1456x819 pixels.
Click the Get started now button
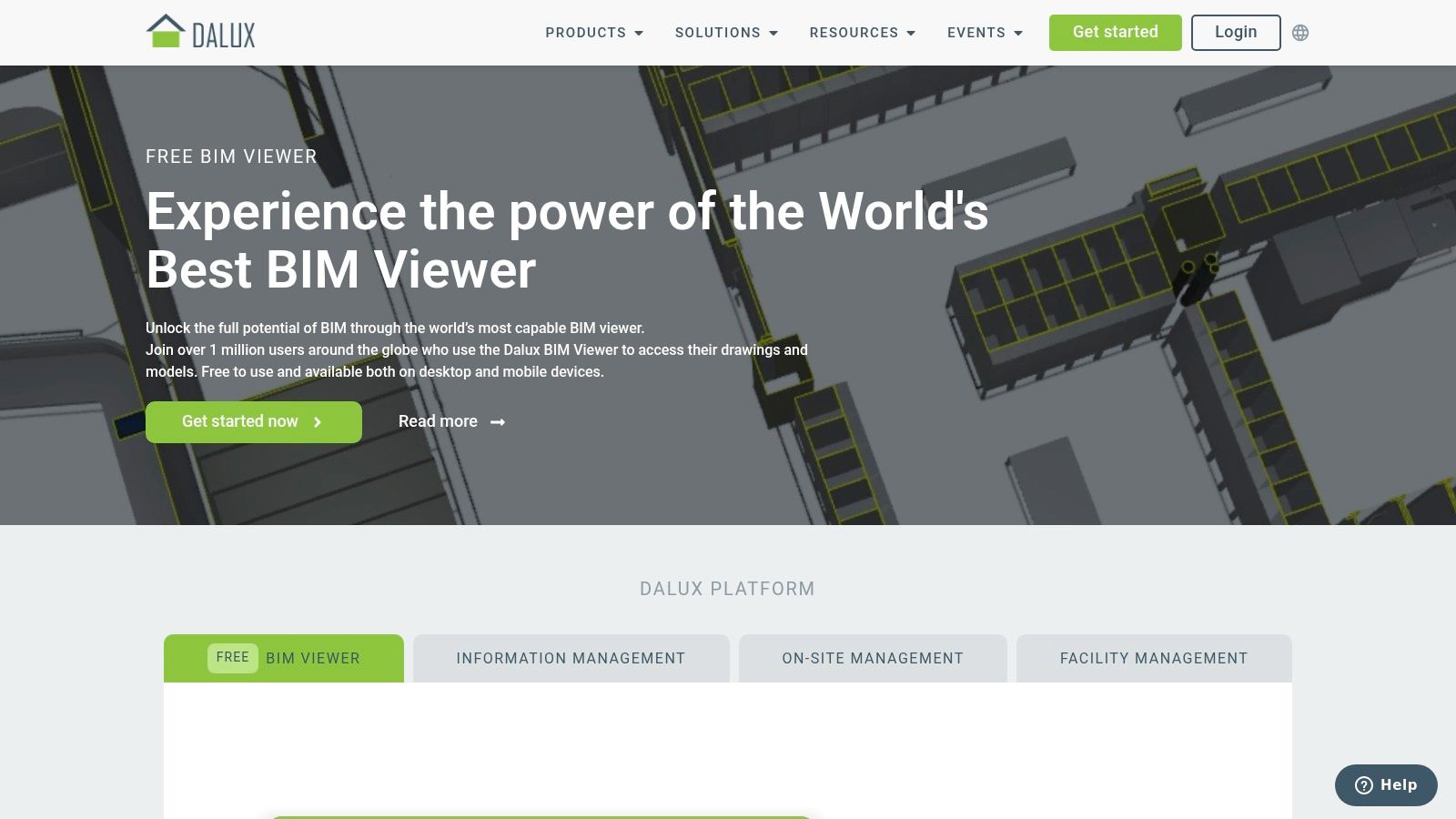pyautogui.click(x=254, y=422)
